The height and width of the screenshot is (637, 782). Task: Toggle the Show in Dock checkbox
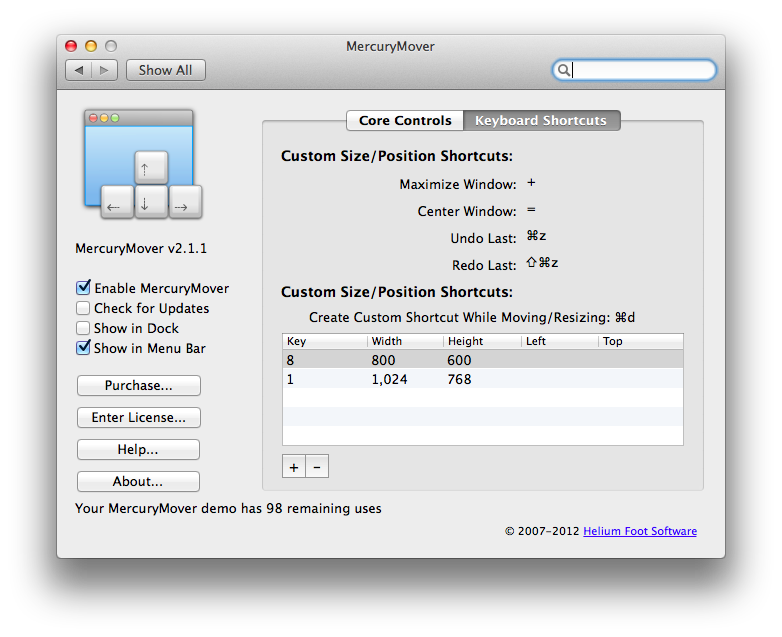pos(84,328)
